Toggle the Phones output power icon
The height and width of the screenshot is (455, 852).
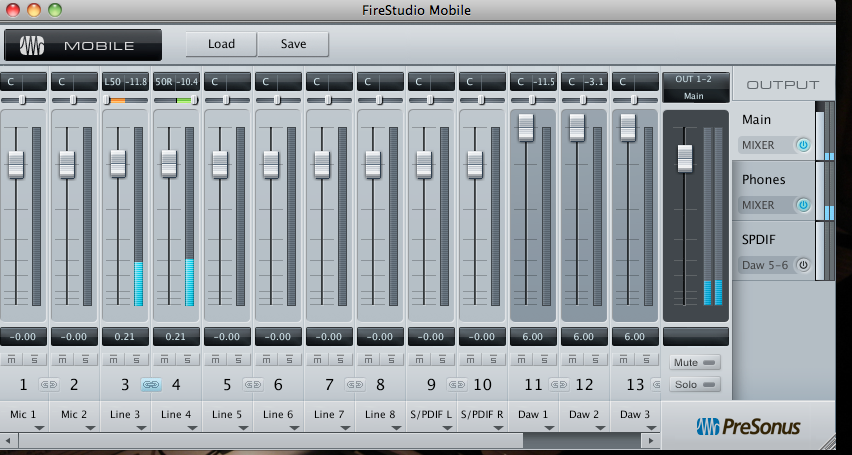pos(803,205)
